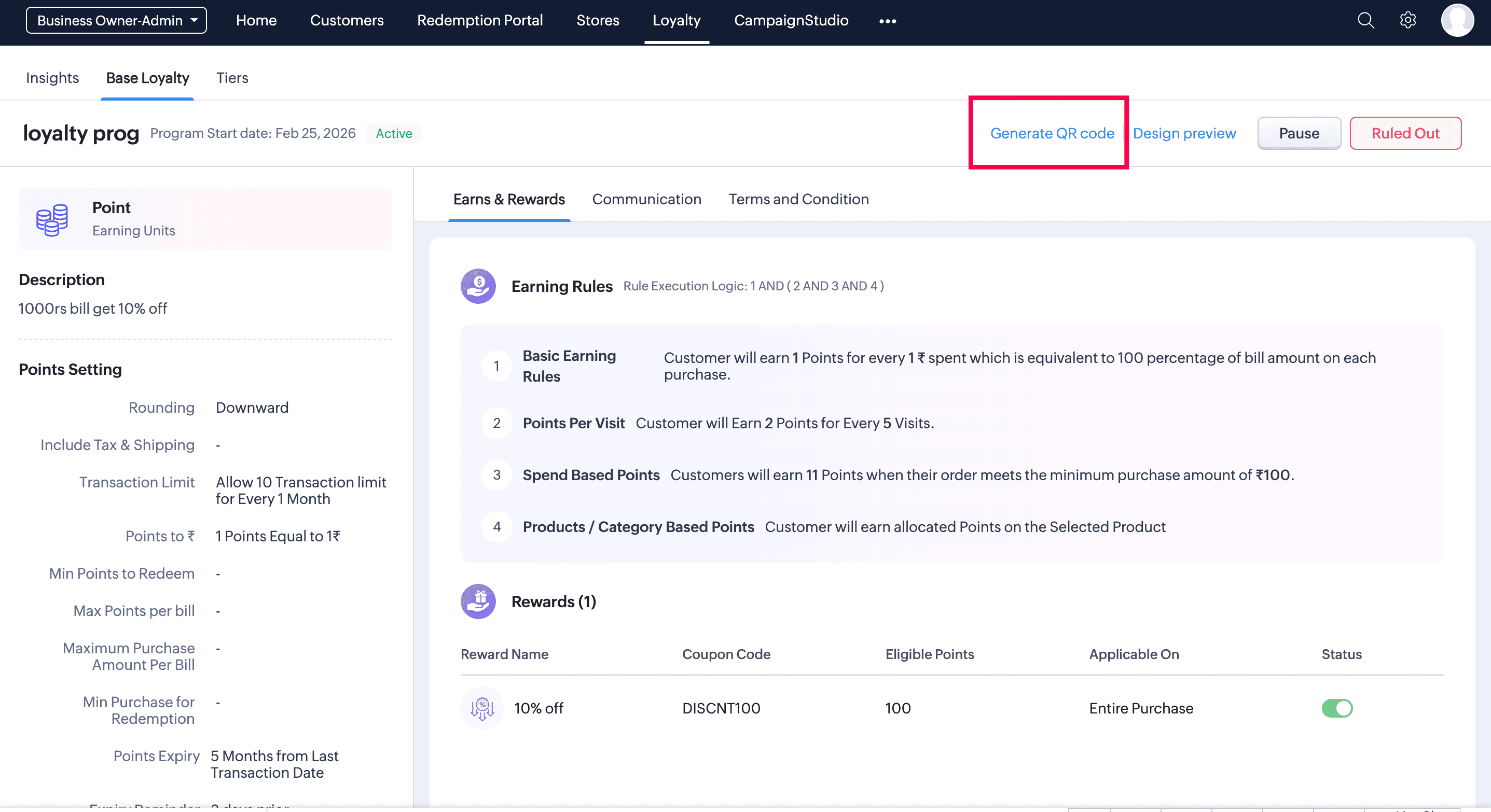Open the settings gear icon

pyautogui.click(x=1407, y=20)
